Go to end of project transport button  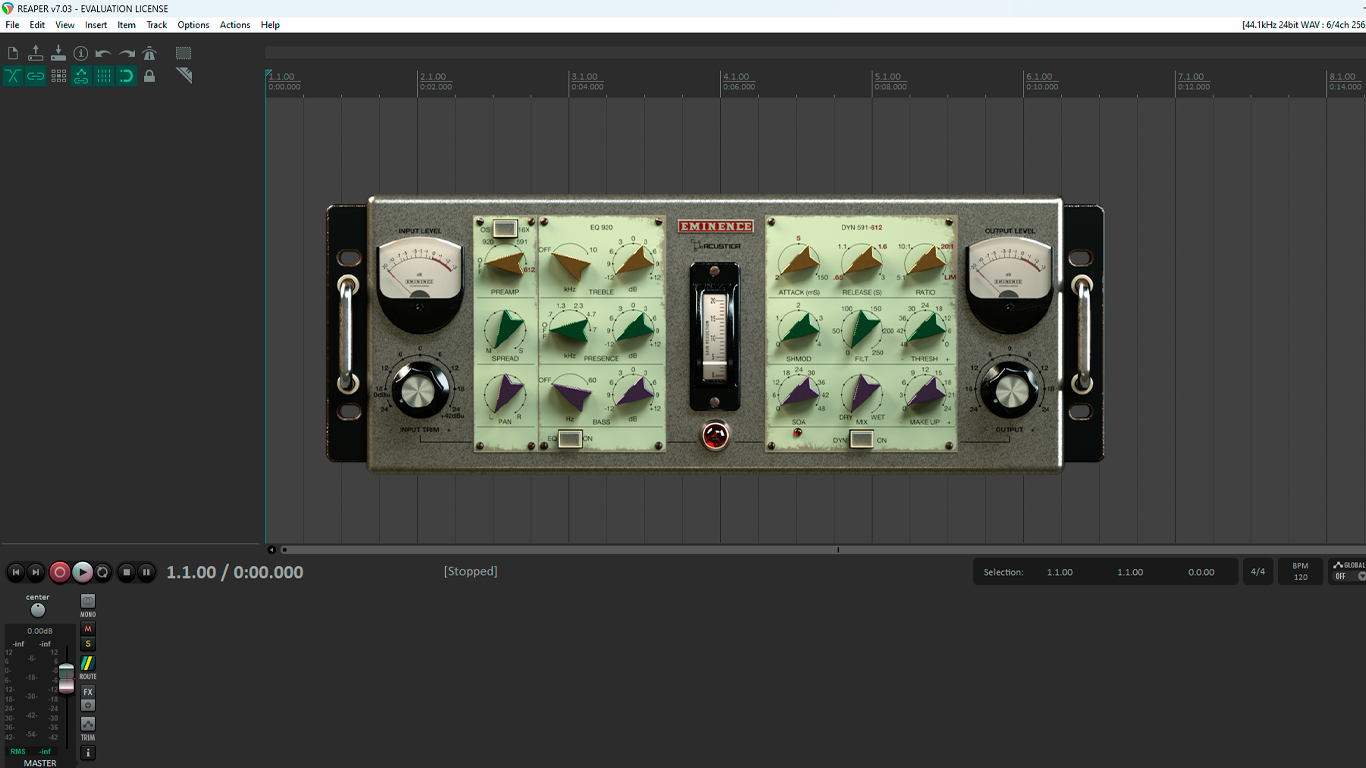coord(36,572)
